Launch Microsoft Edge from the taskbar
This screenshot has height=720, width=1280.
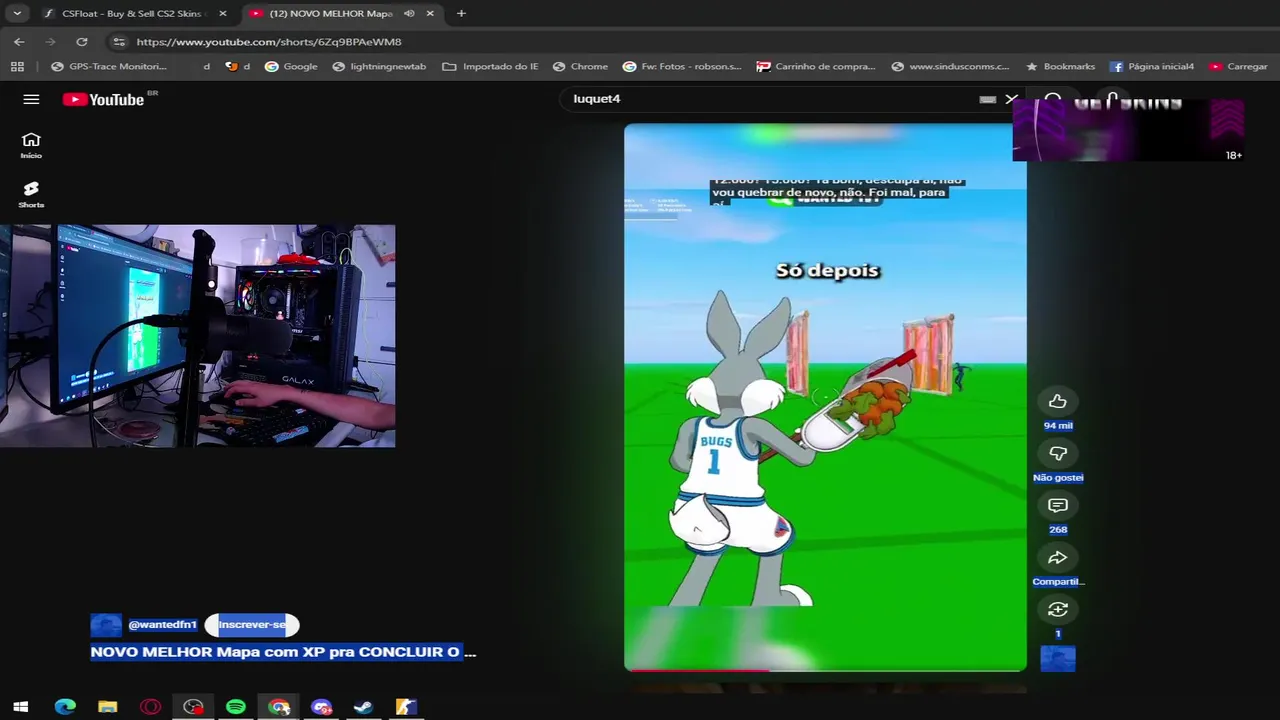click(65, 707)
